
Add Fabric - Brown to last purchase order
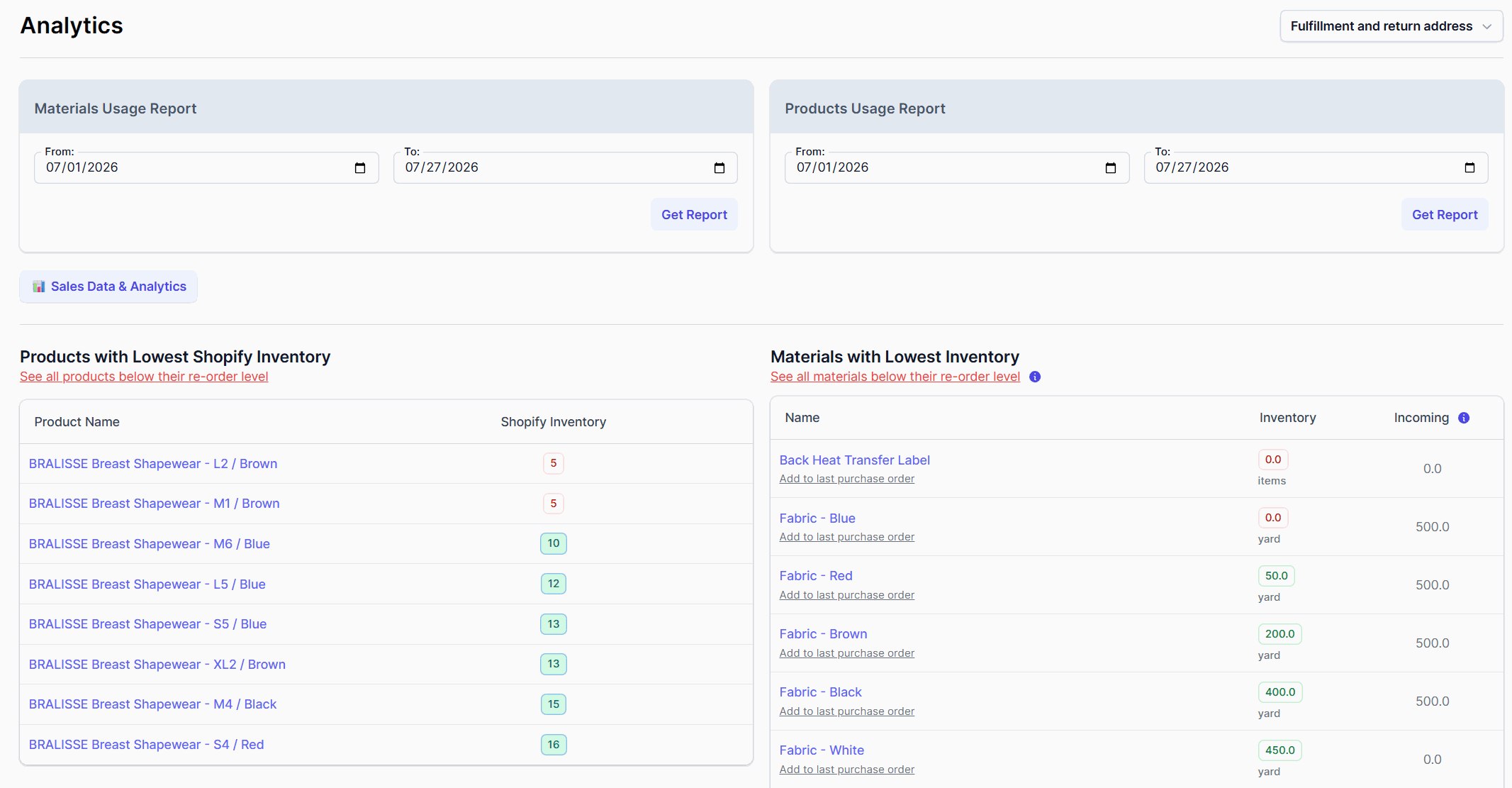[x=847, y=653]
